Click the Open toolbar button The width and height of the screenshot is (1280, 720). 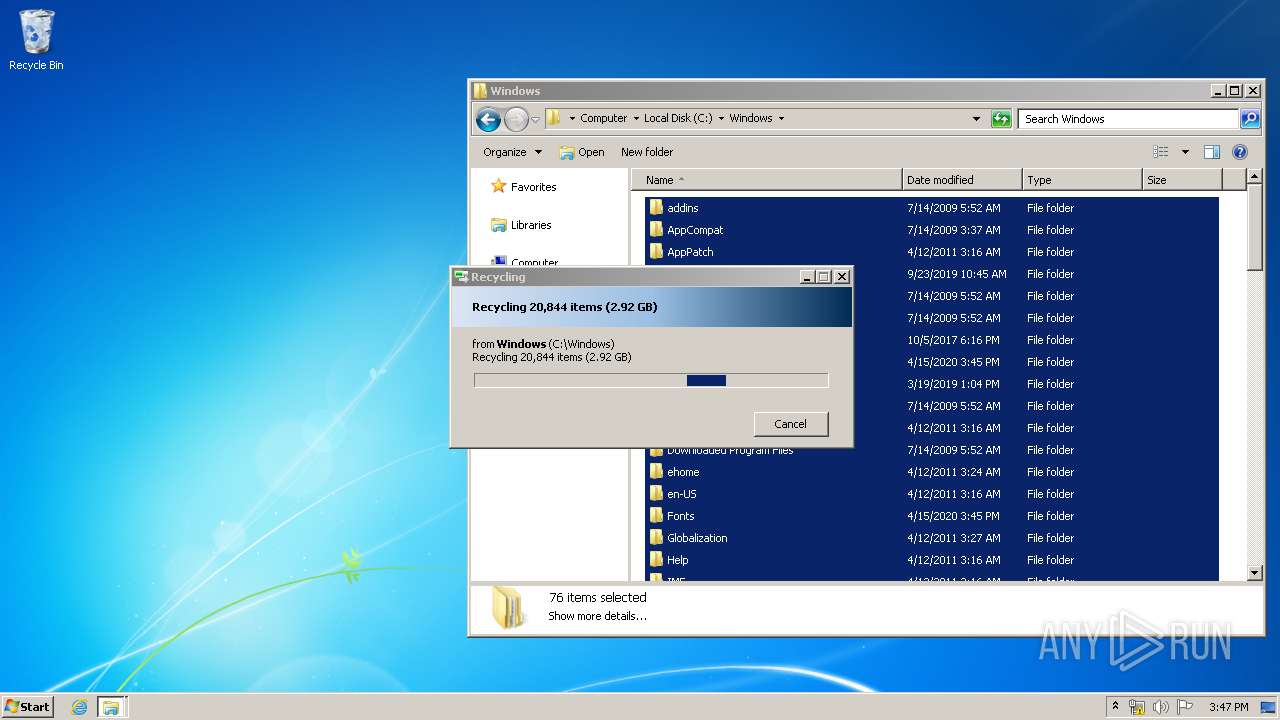pos(582,152)
